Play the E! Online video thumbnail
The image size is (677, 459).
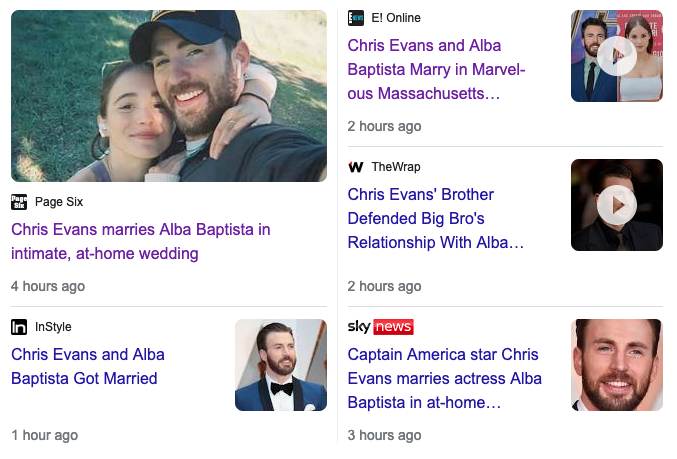coord(617,56)
